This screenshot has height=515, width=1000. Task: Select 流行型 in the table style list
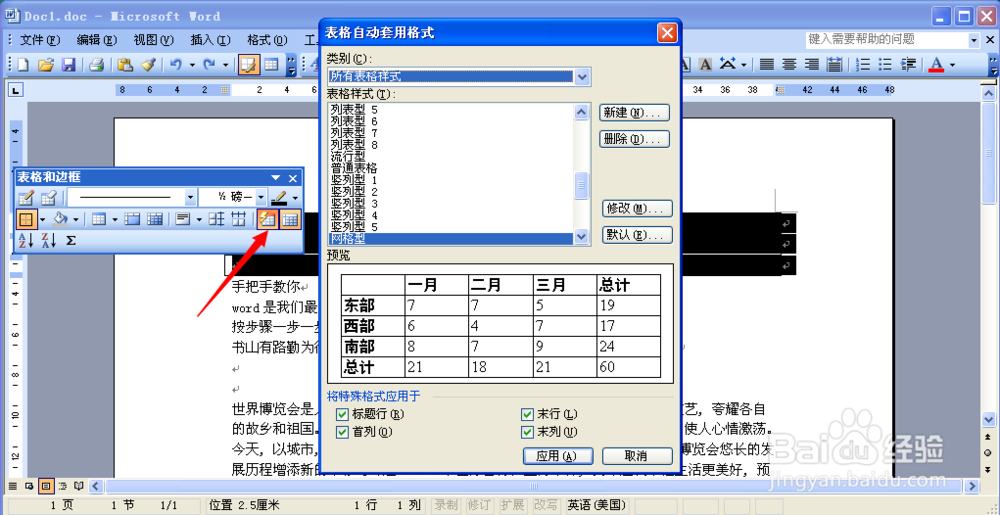(348, 156)
